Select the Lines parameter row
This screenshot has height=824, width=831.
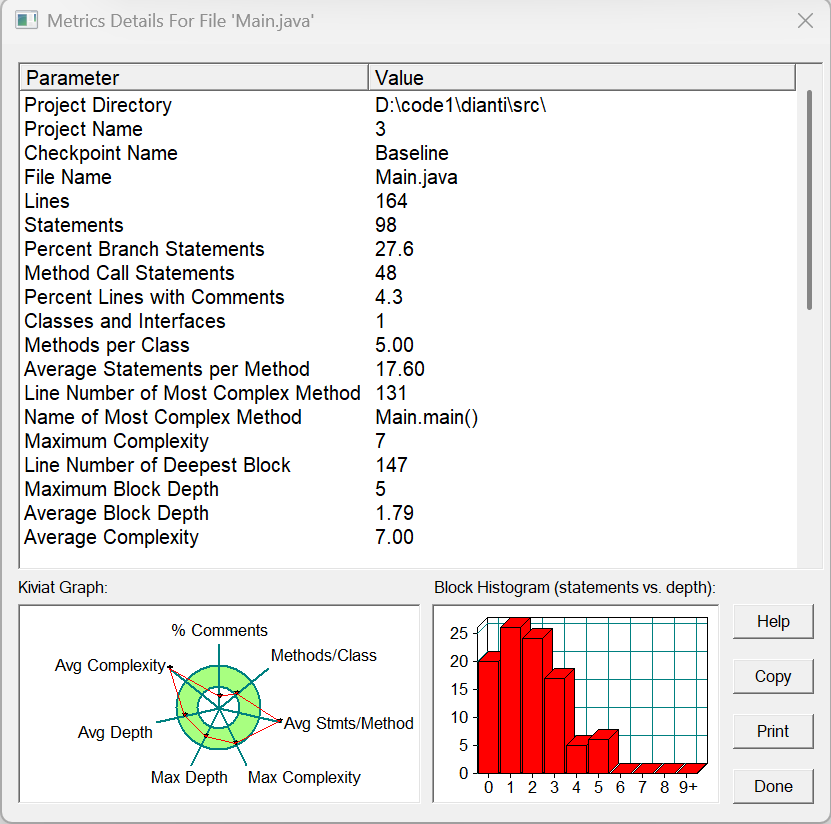tap(408, 201)
